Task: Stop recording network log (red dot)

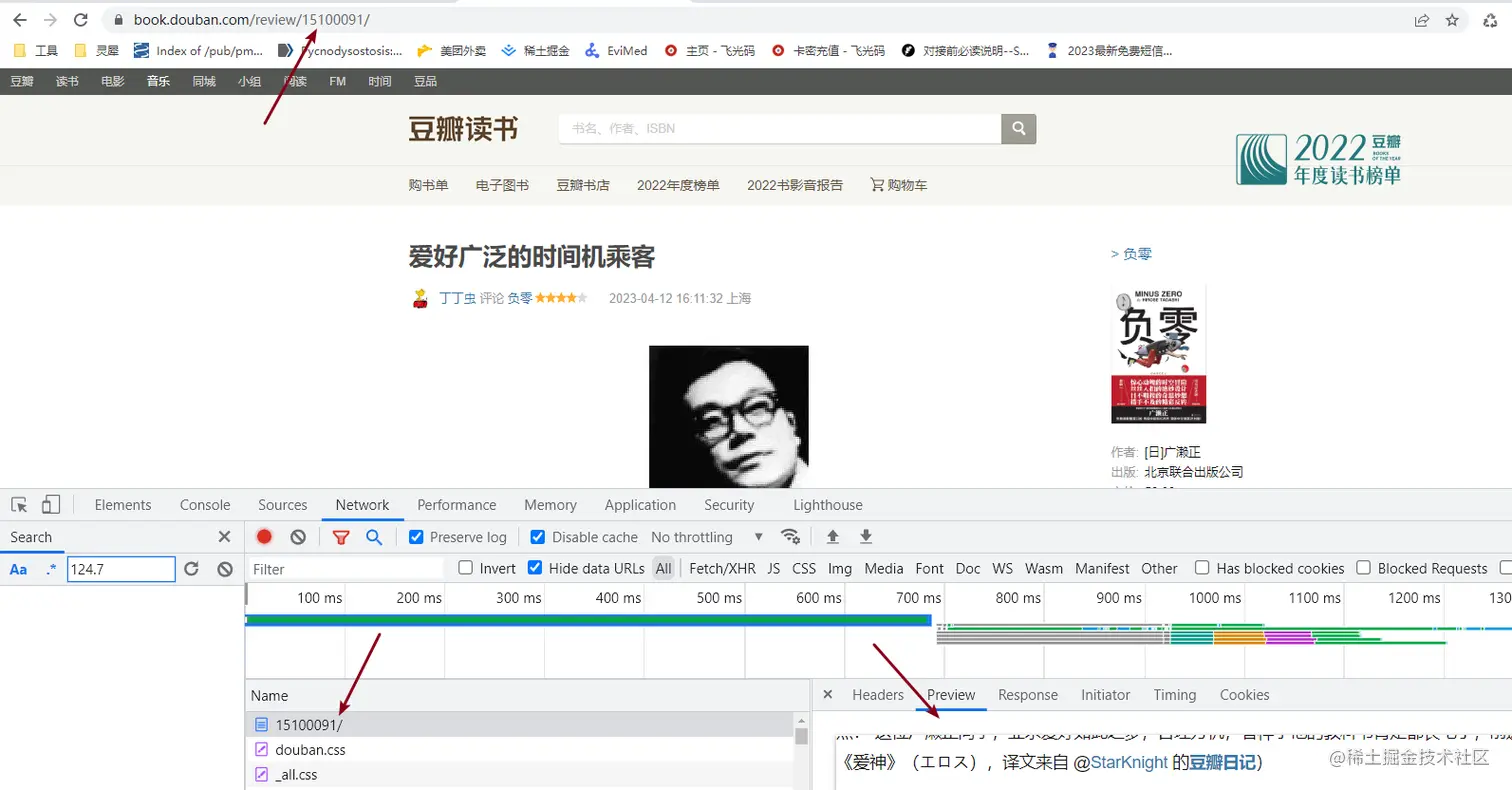Action: click(x=264, y=537)
